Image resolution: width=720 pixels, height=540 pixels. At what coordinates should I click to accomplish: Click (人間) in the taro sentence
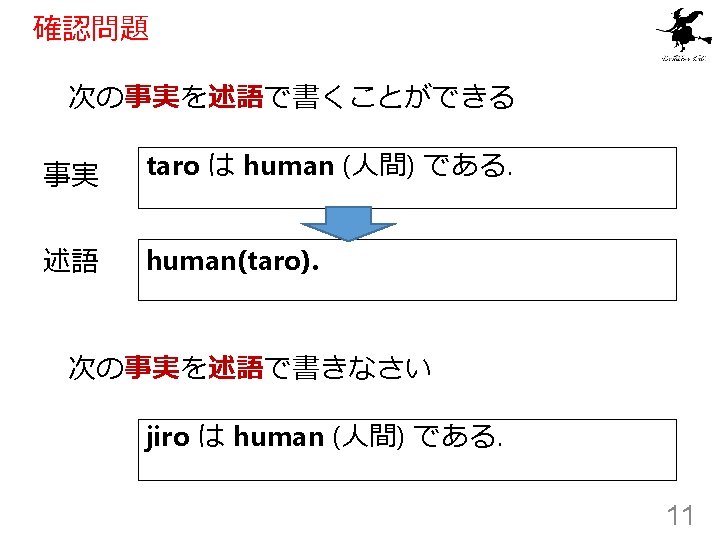379,167
